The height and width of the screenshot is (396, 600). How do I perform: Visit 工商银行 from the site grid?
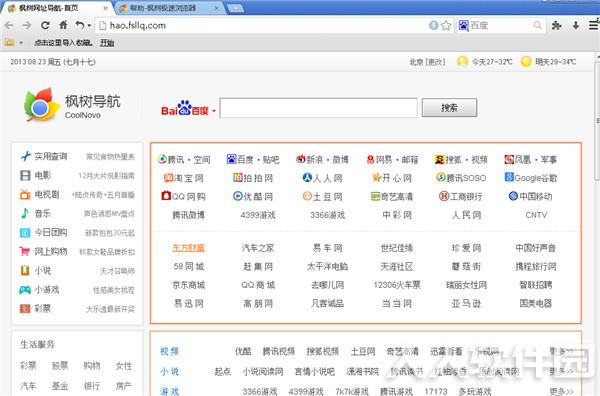coord(461,196)
